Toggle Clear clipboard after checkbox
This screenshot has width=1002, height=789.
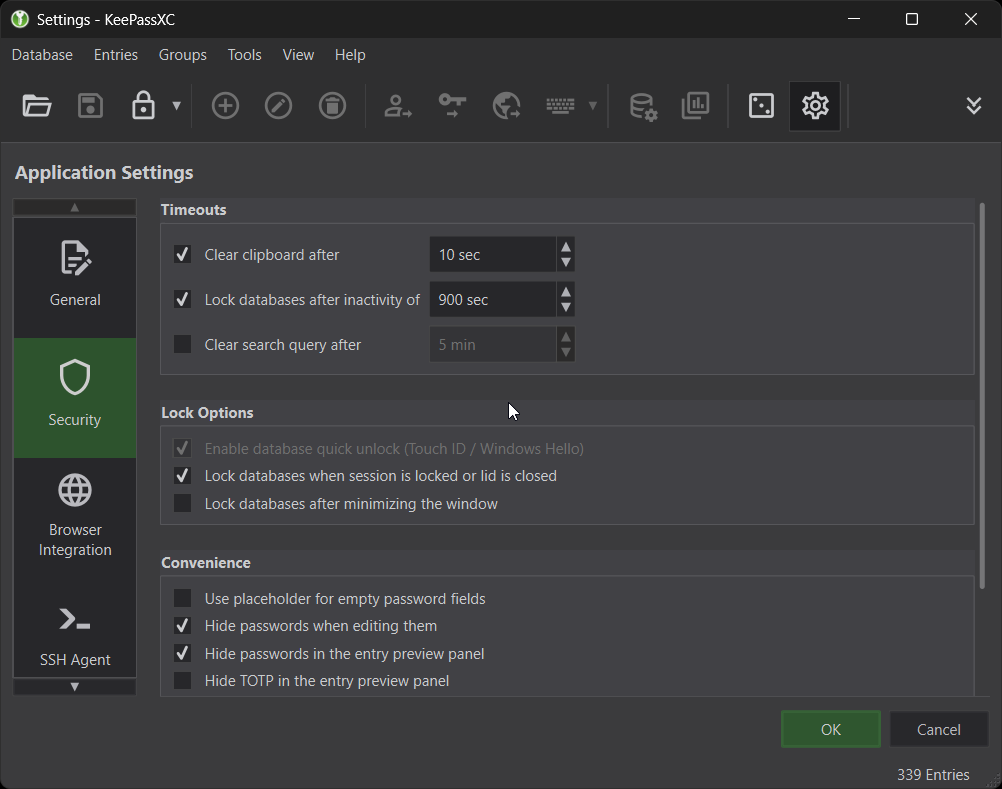pos(182,254)
